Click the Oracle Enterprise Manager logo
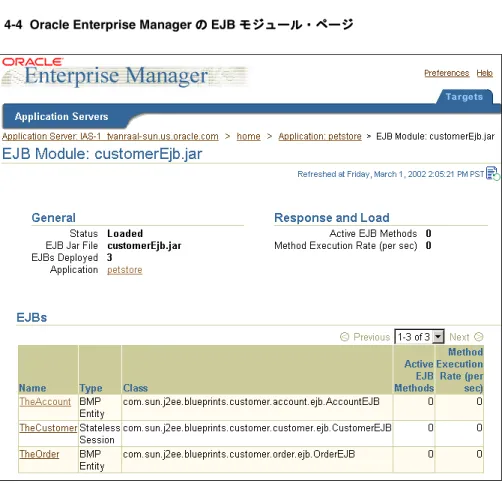This screenshot has width=502, height=483. click(x=124, y=72)
